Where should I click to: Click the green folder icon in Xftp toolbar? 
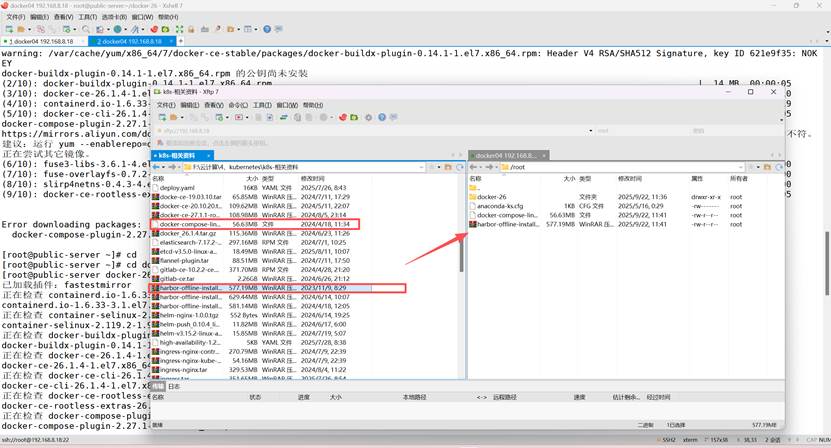(x=354, y=117)
